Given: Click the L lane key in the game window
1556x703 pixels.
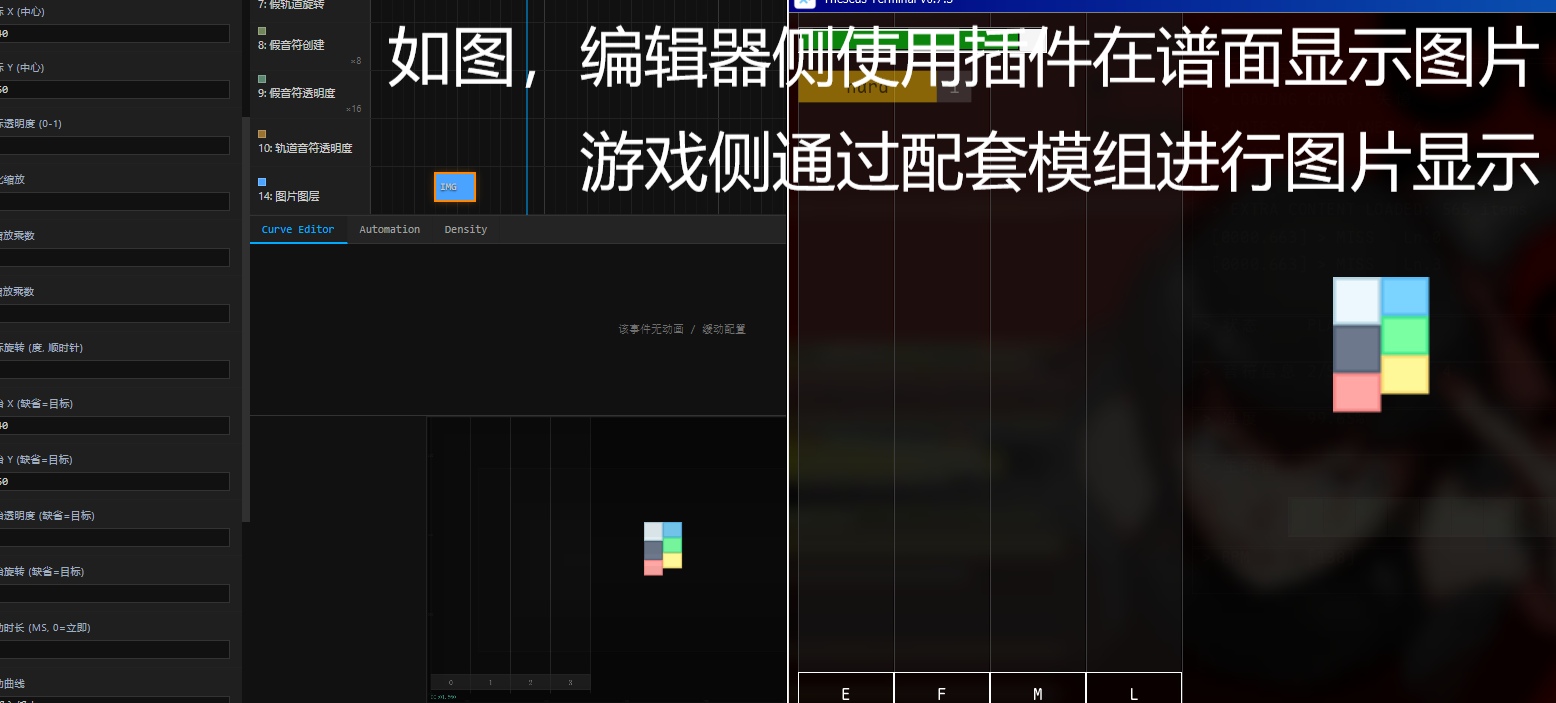Looking at the screenshot, I should pyautogui.click(x=1134, y=688).
